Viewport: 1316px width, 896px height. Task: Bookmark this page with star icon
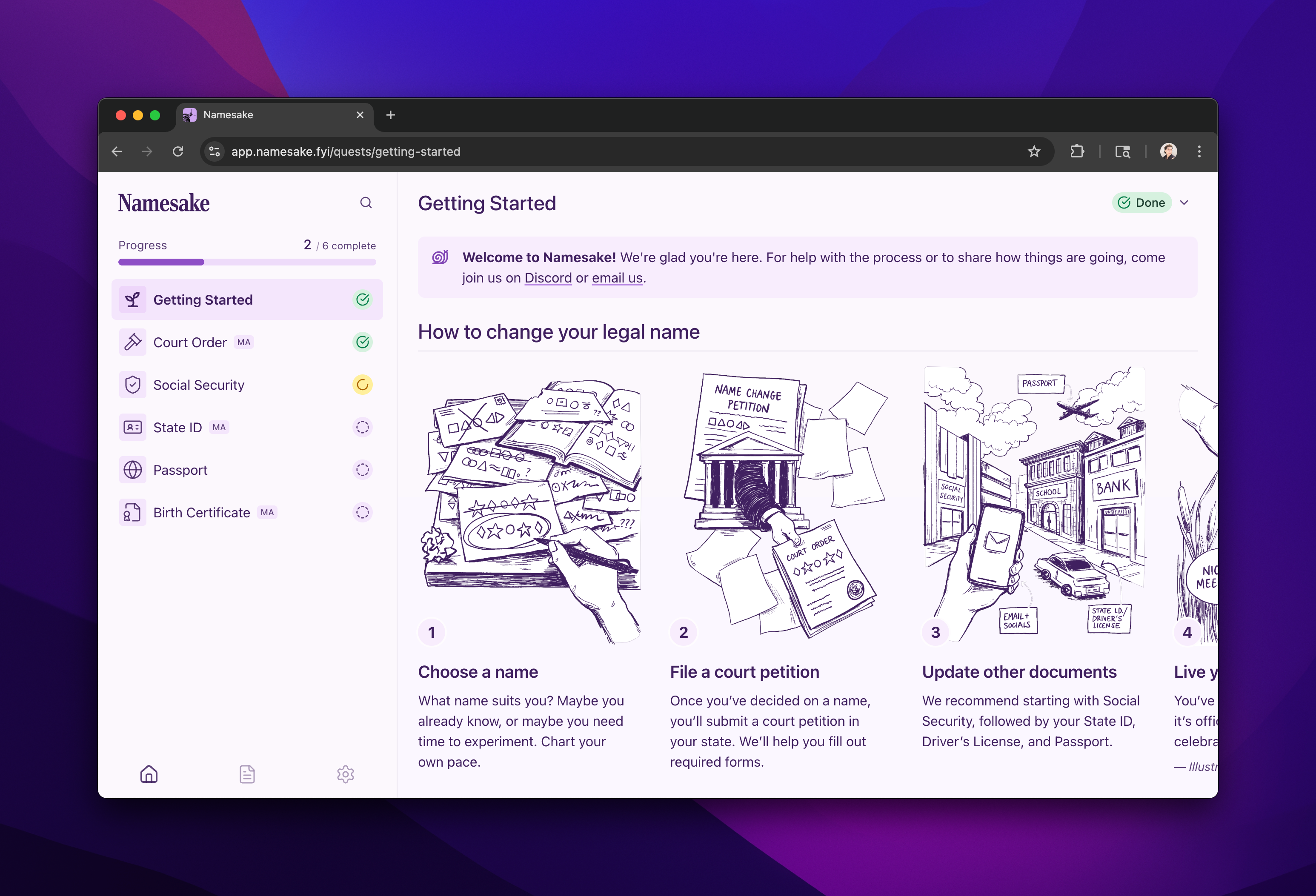point(1034,152)
